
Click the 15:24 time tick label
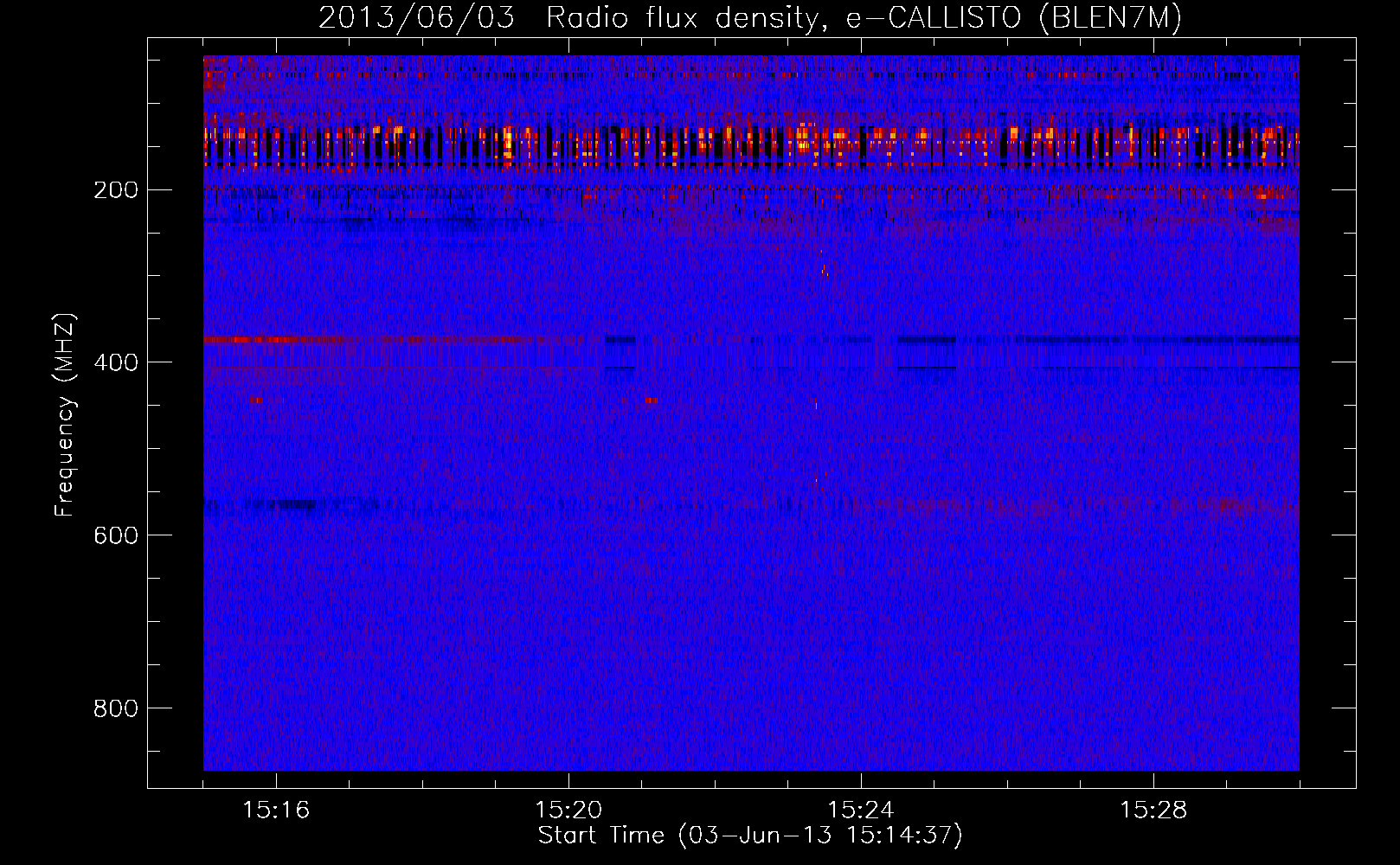861,811
